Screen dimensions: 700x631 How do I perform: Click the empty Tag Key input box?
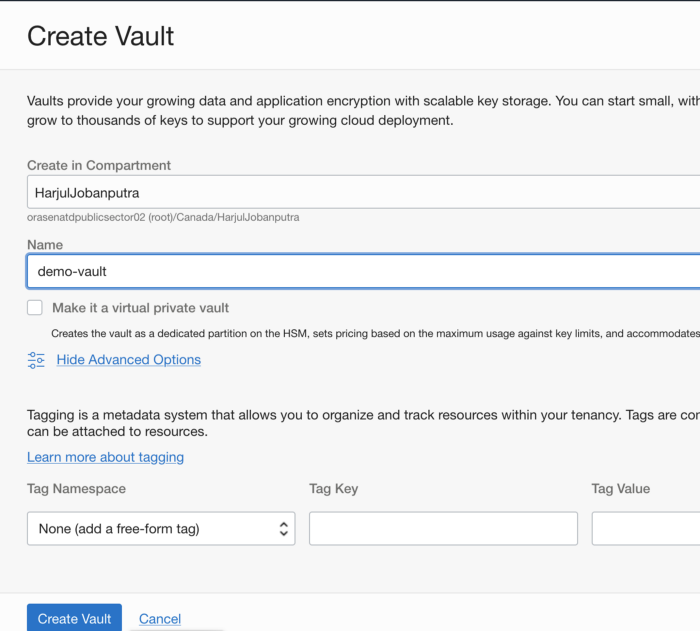point(443,528)
